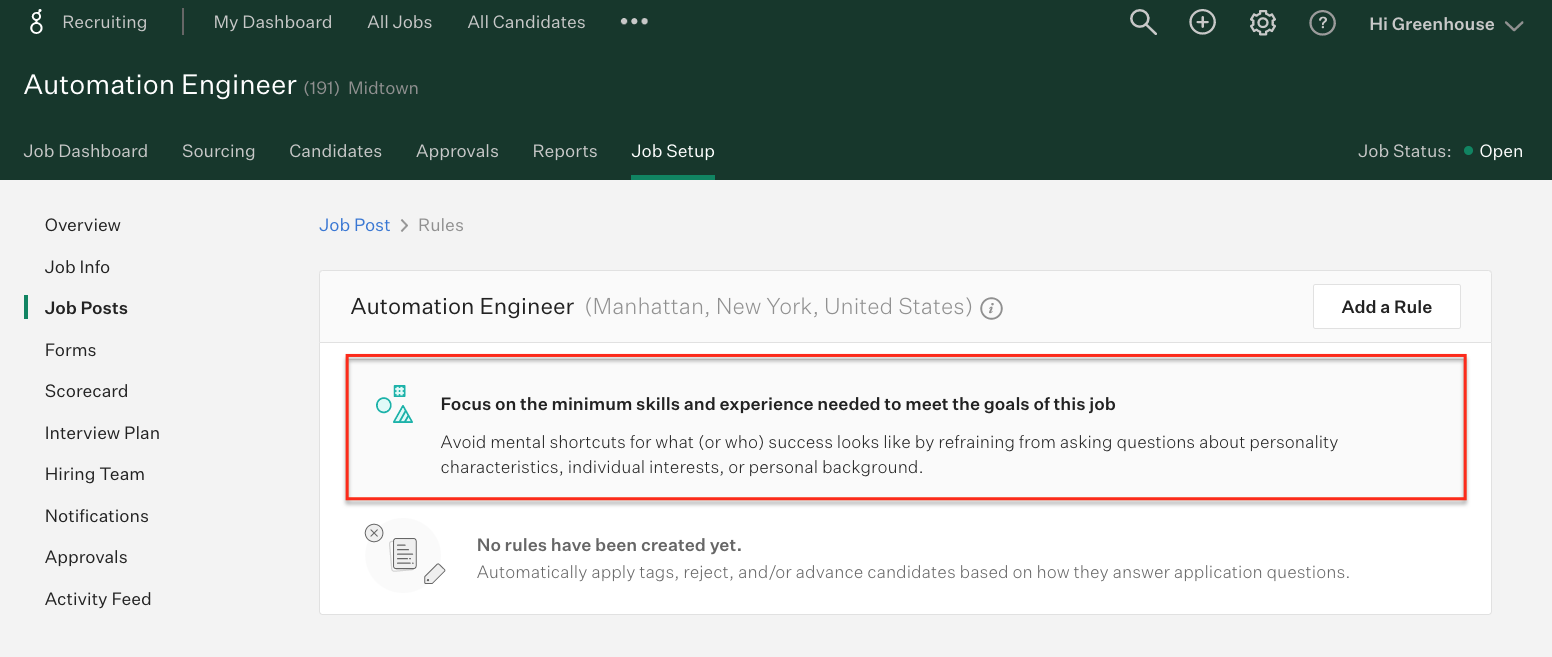Click the info icon beside job location
This screenshot has width=1552, height=657.
point(991,308)
